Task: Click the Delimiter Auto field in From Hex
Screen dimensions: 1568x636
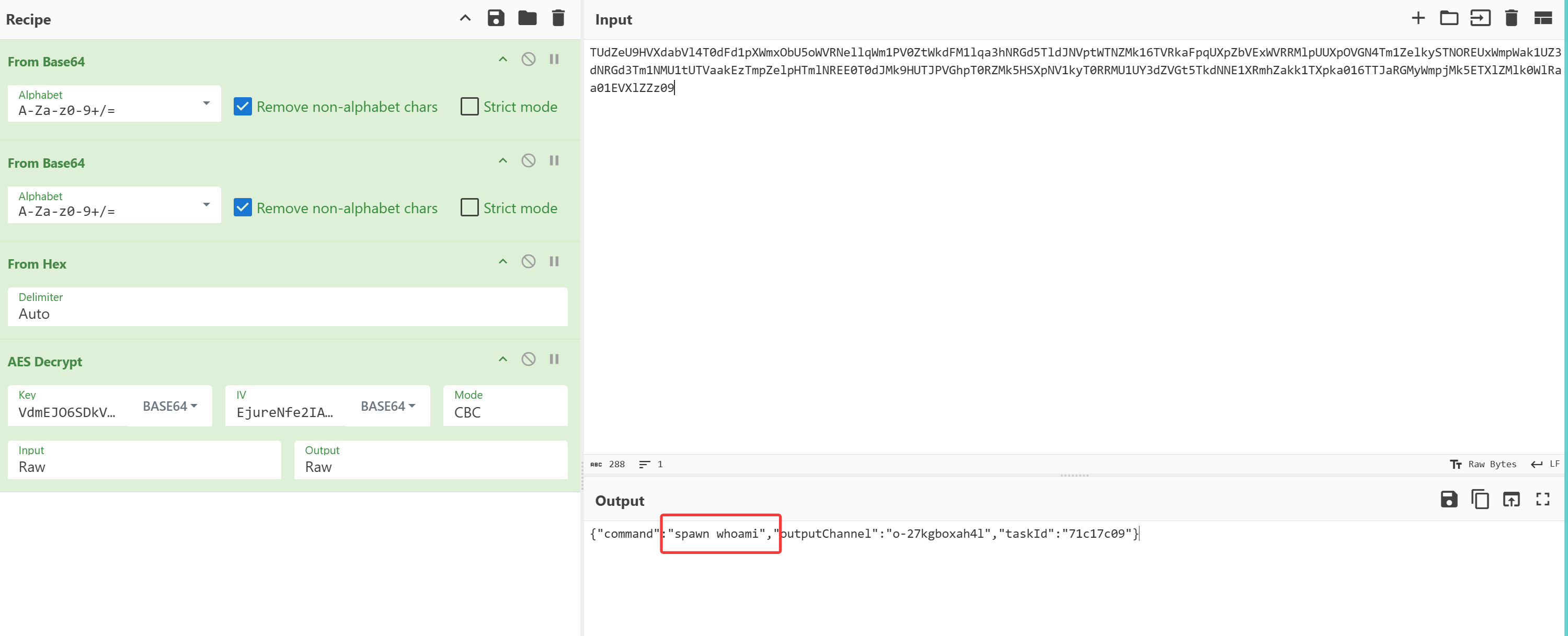Action: tap(288, 314)
